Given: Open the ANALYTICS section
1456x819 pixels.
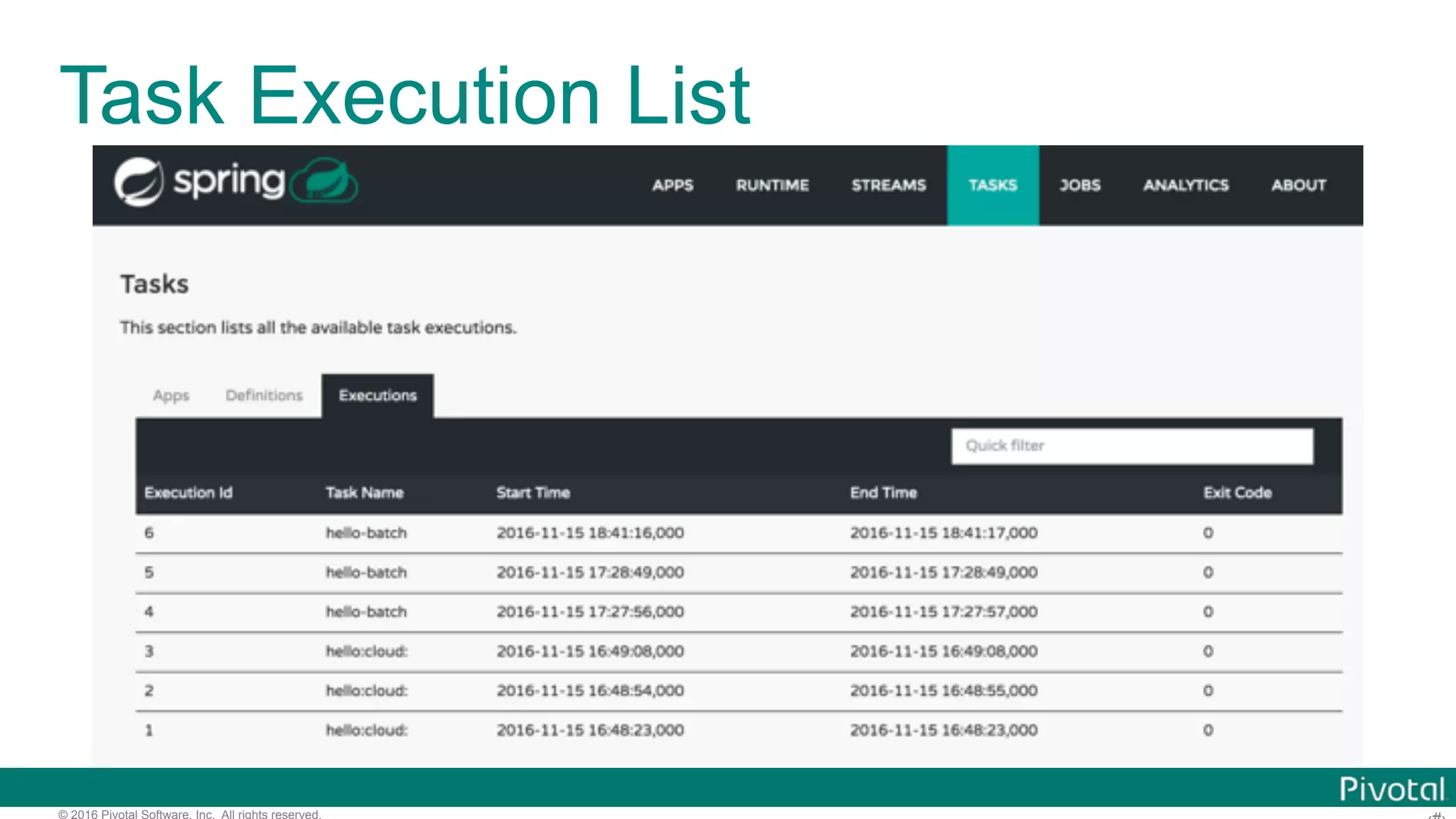Looking at the screenshot, I should (x=1186, y=186).
